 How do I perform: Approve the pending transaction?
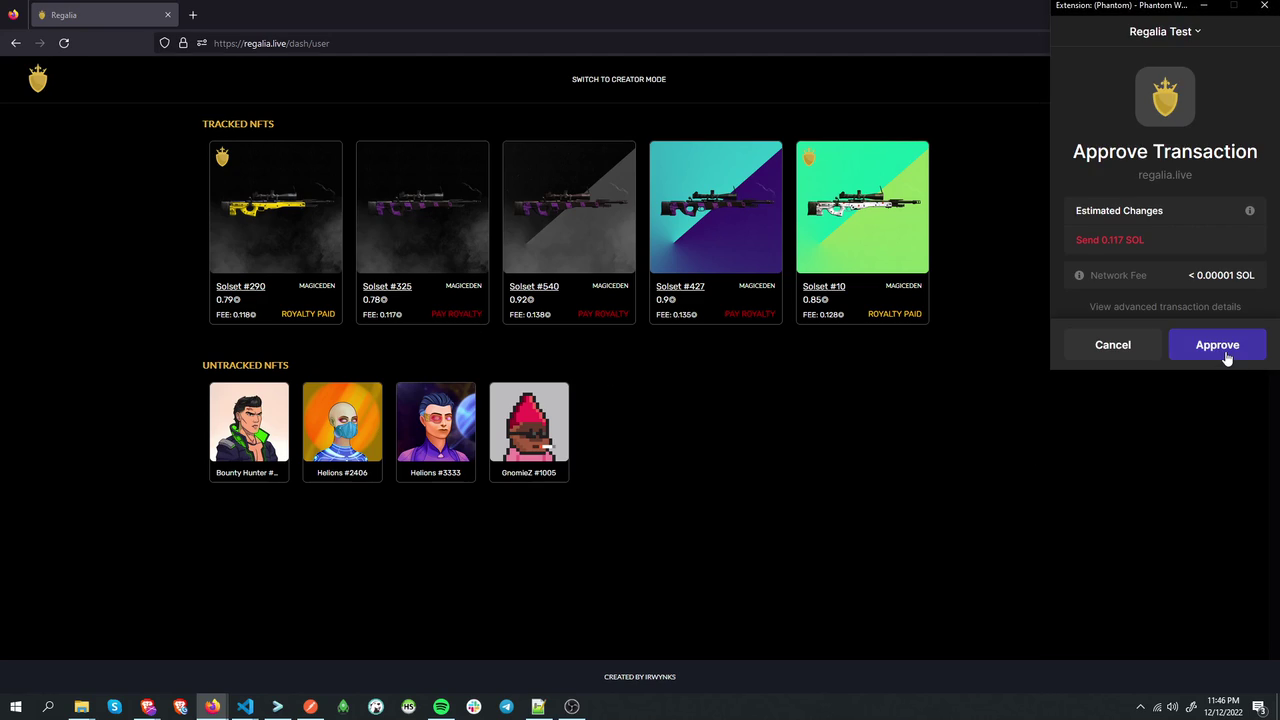[x=1217, y=344]
